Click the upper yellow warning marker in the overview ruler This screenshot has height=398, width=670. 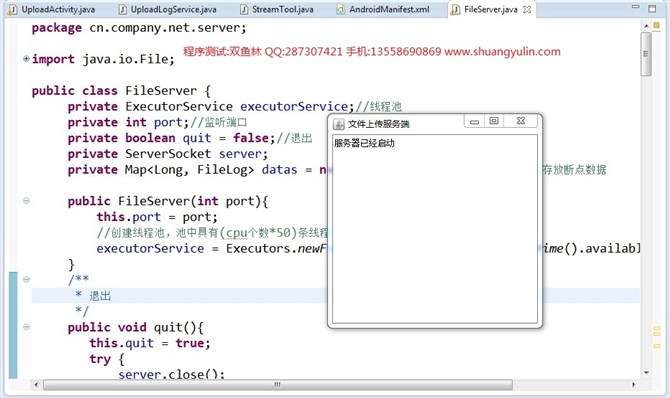click(x=657, y=328)
